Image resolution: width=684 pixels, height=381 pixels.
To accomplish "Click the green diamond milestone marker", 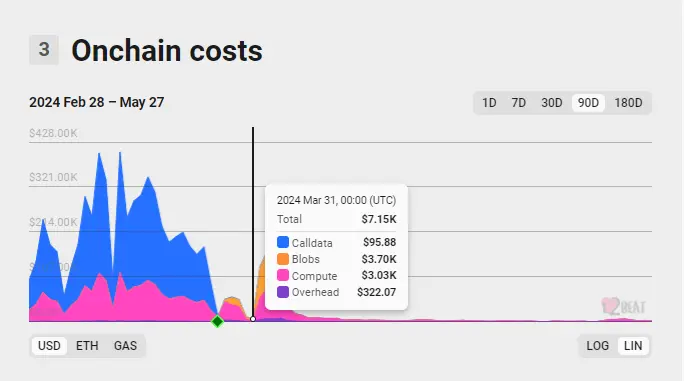I will tap(217, 322).
